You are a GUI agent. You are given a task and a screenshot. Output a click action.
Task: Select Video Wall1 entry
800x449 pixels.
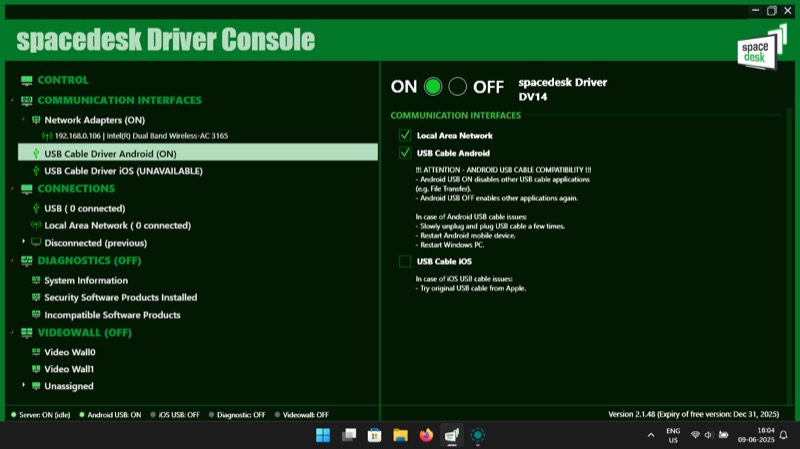pyautogui.click(x=69, y=369)
